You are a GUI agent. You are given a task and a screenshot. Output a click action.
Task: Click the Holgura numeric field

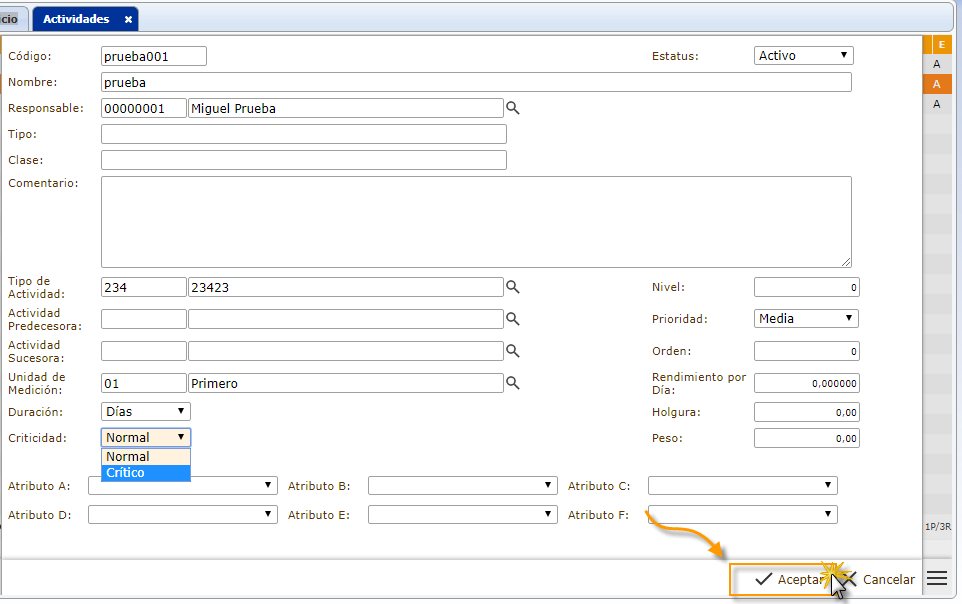point(806,411)
